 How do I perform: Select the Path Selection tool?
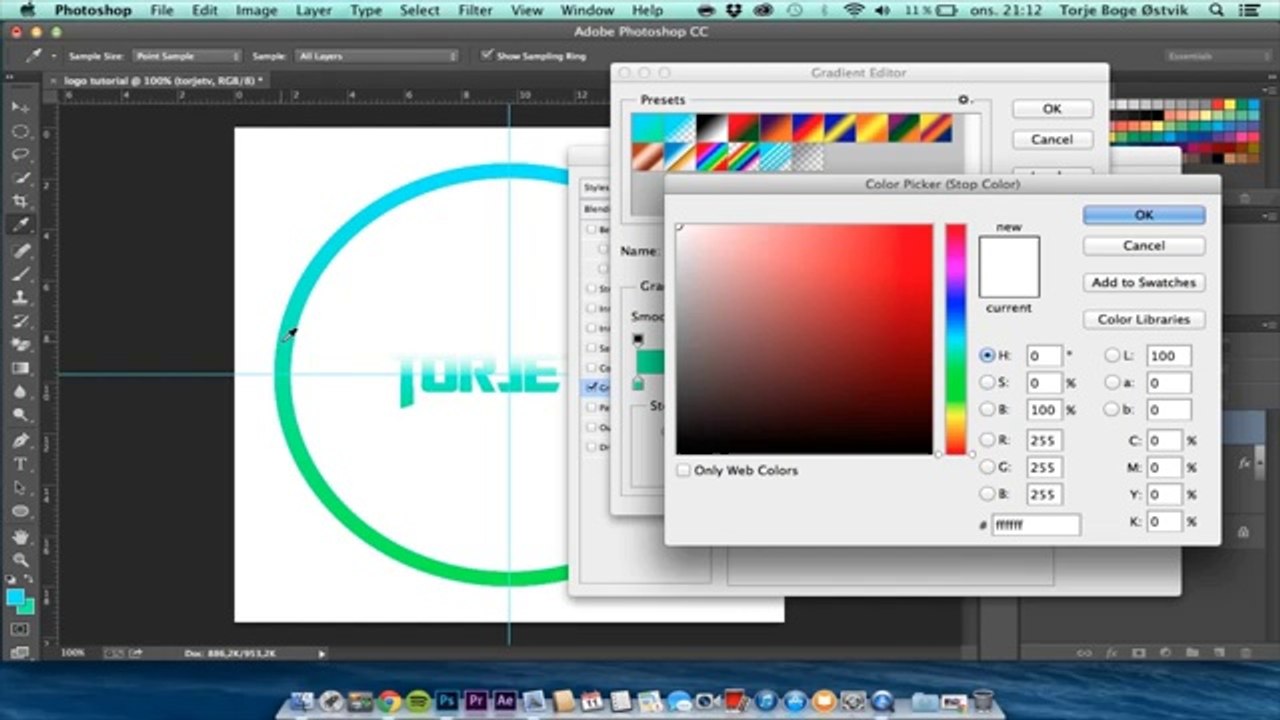[20, 488]
